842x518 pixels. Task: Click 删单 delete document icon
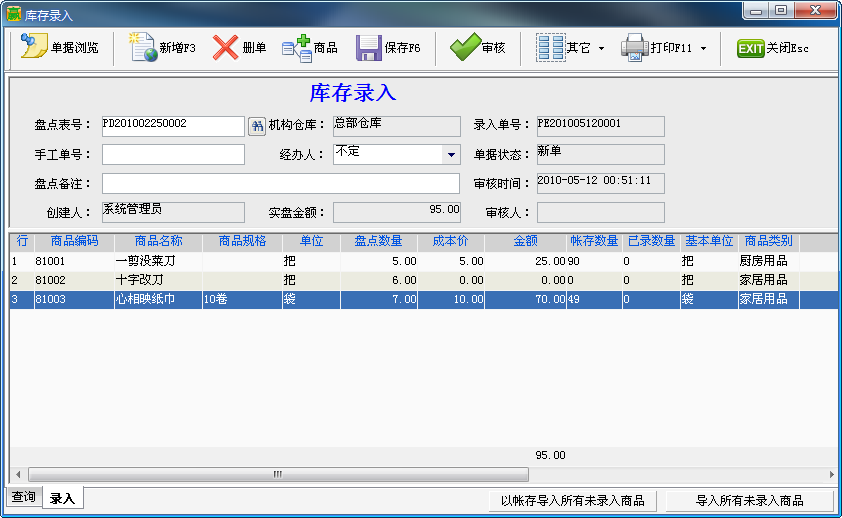(226, 48)
